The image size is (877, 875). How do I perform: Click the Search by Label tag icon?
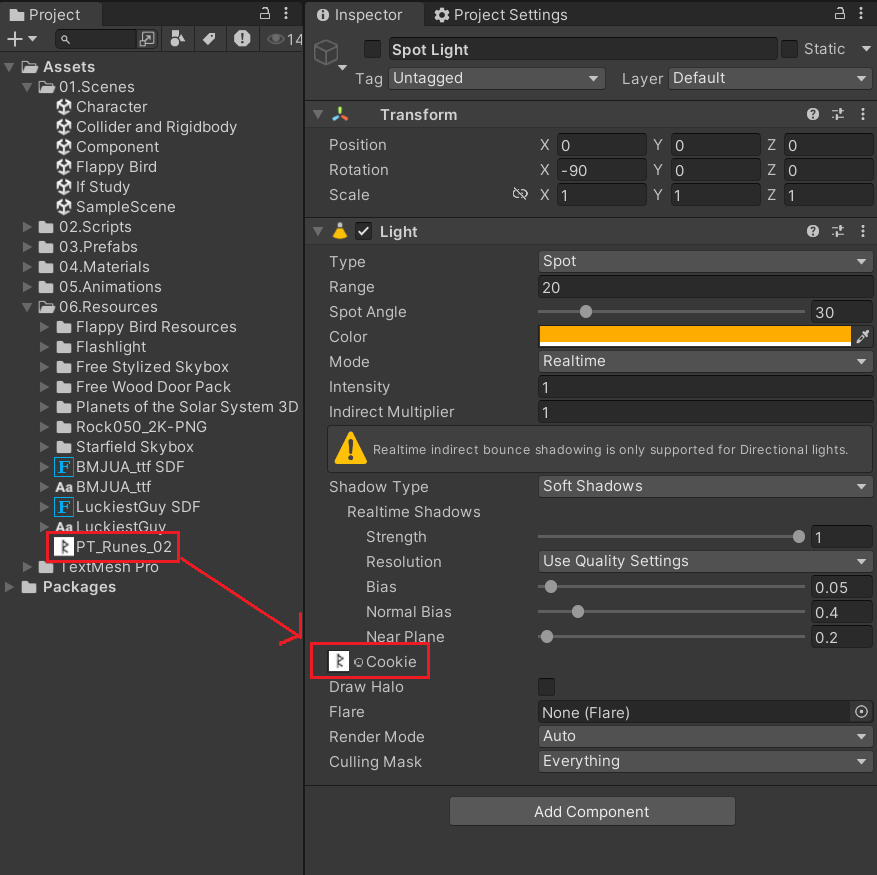click(209, 39)
